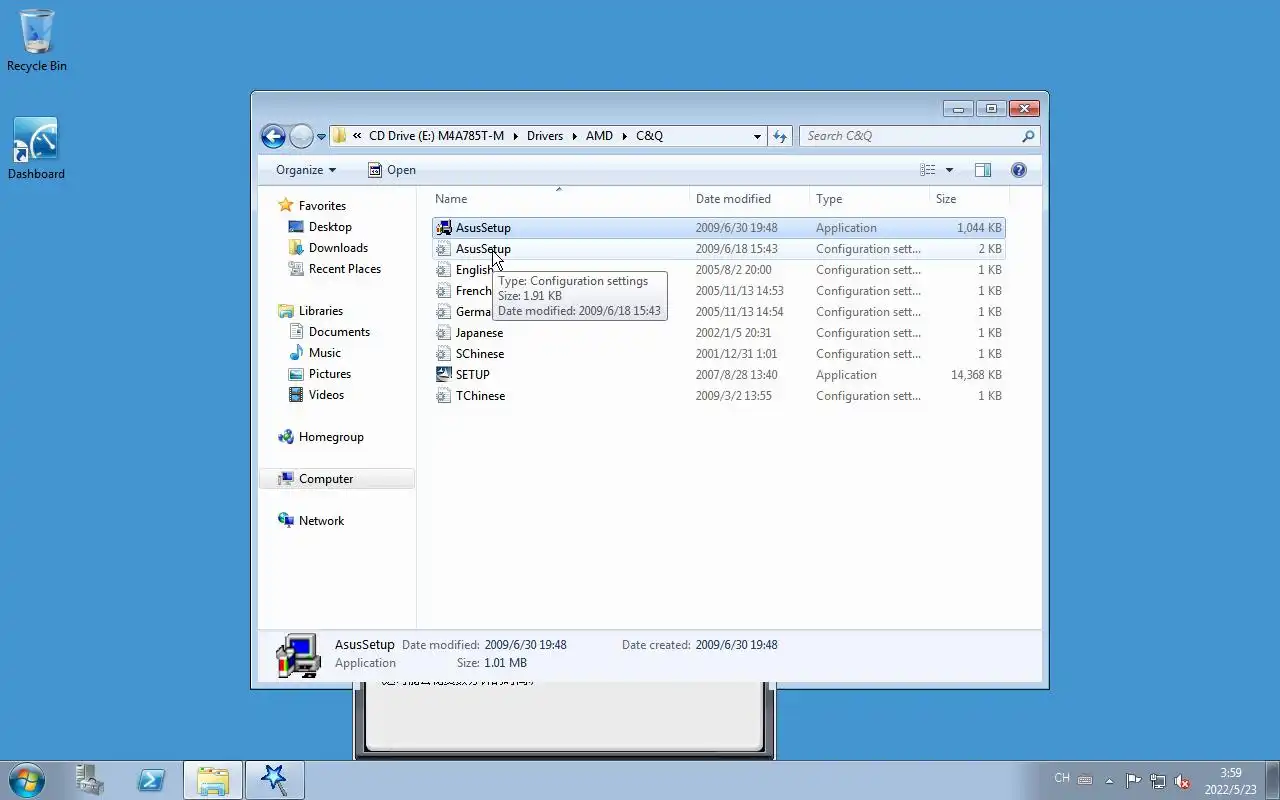Expand dropdown arrow after AMD breadcrumb
The height and width of the screenshot is (800, 1280).
[x=624, y=136]
